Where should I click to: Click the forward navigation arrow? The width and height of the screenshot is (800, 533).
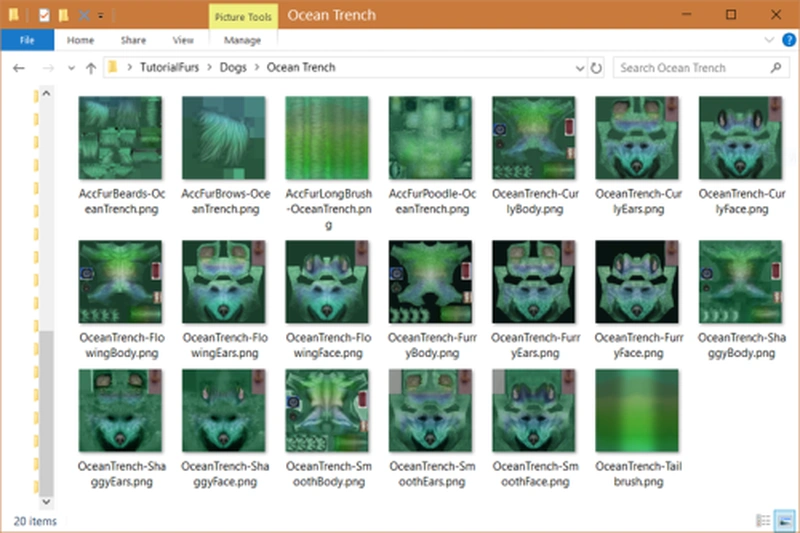[48, 68]
